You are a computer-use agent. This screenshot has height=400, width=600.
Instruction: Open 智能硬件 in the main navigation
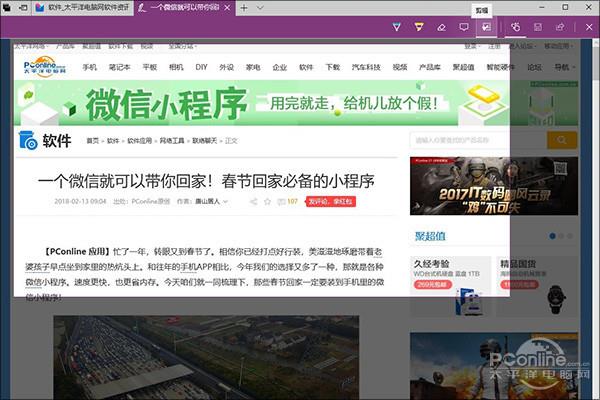(x=501, y=67)
